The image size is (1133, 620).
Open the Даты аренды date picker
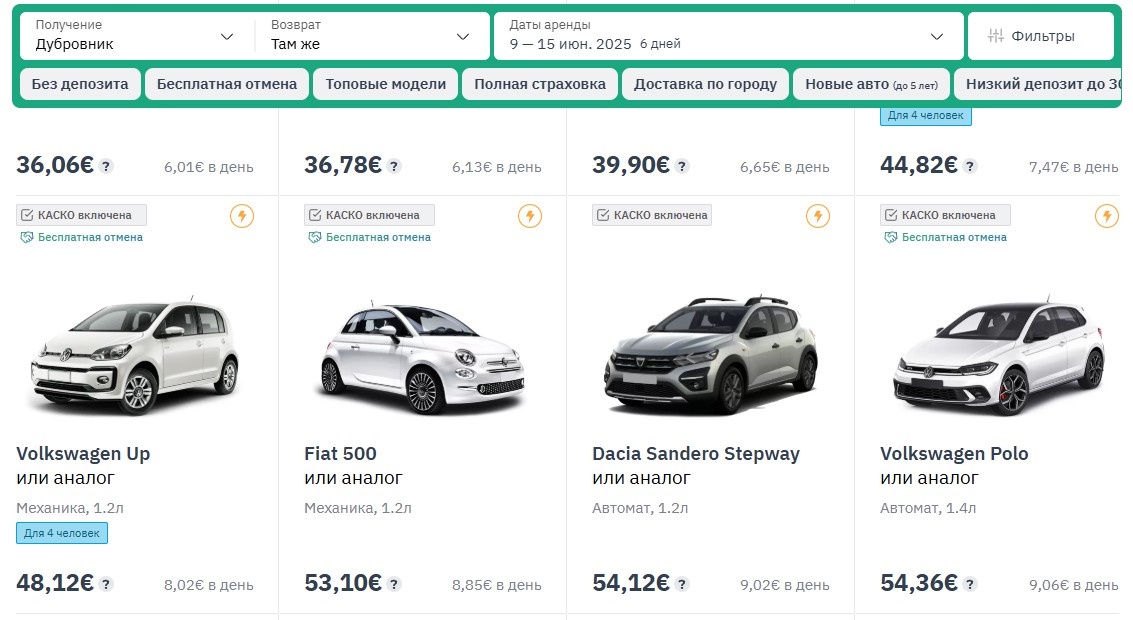point(725,35)
